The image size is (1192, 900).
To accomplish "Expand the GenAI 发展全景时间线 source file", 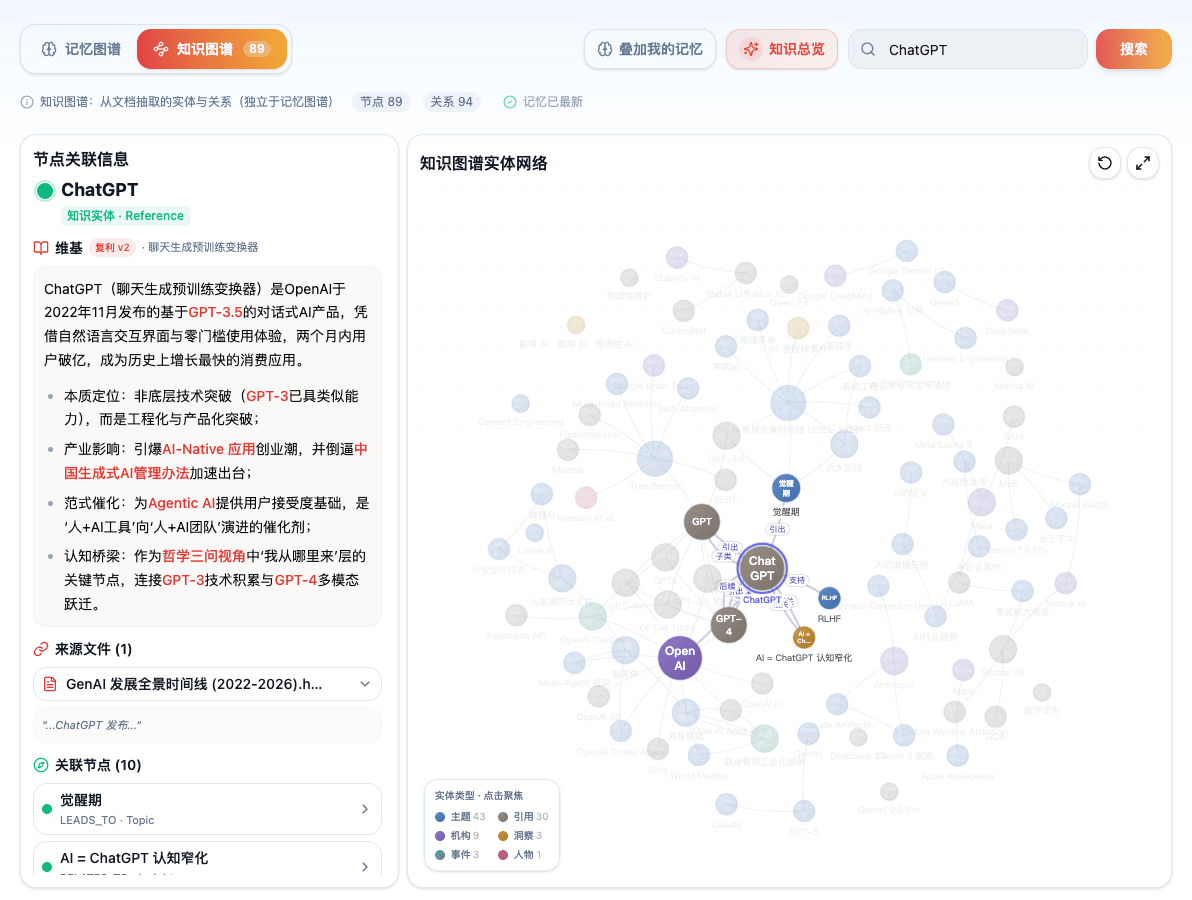I will 208,684.
